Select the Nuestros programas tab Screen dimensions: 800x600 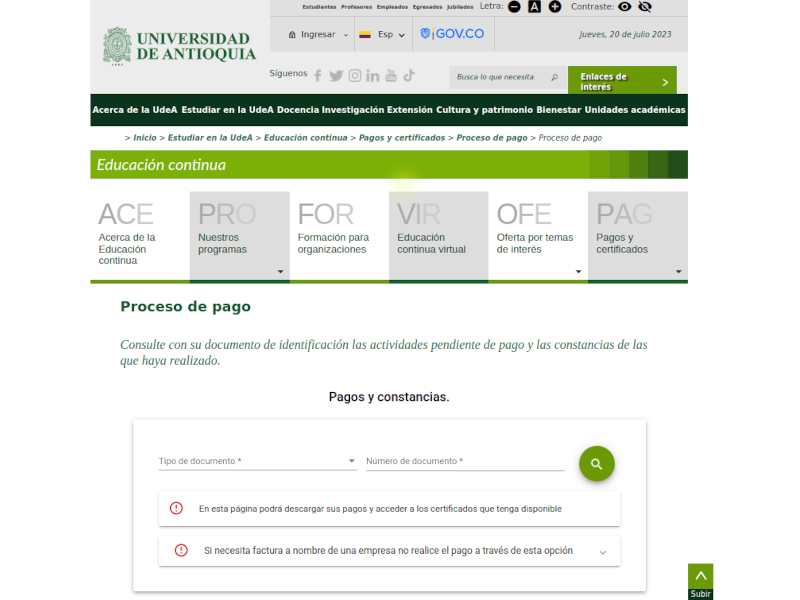click(x=239, y=236)
